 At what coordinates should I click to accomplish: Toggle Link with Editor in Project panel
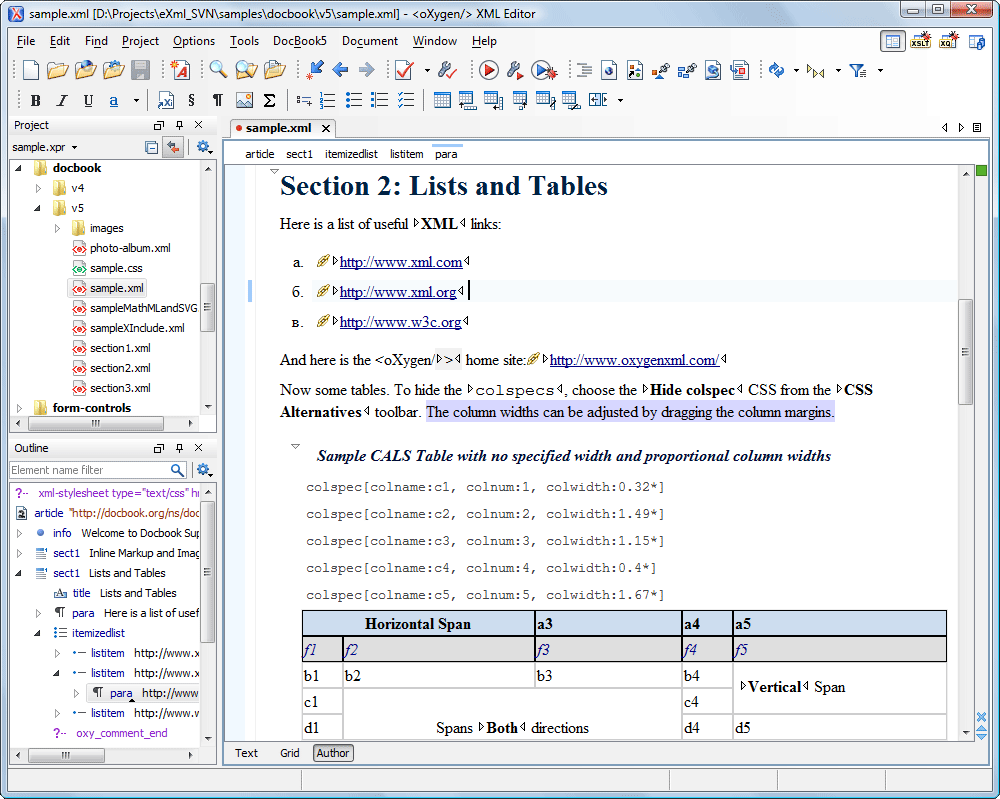point(173,147)
